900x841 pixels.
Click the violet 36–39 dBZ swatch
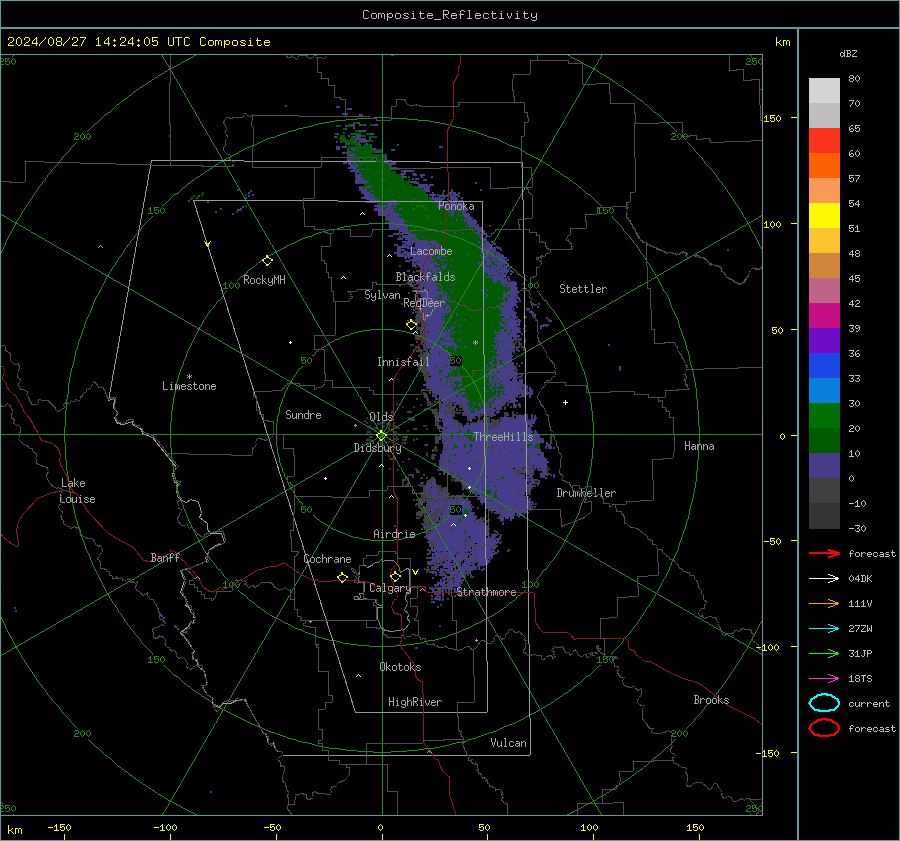click(824, 340)
